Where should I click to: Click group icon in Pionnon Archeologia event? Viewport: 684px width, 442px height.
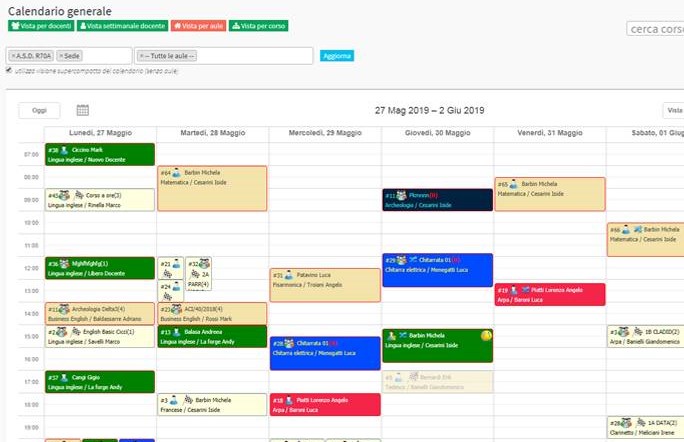tap(402, 195)
